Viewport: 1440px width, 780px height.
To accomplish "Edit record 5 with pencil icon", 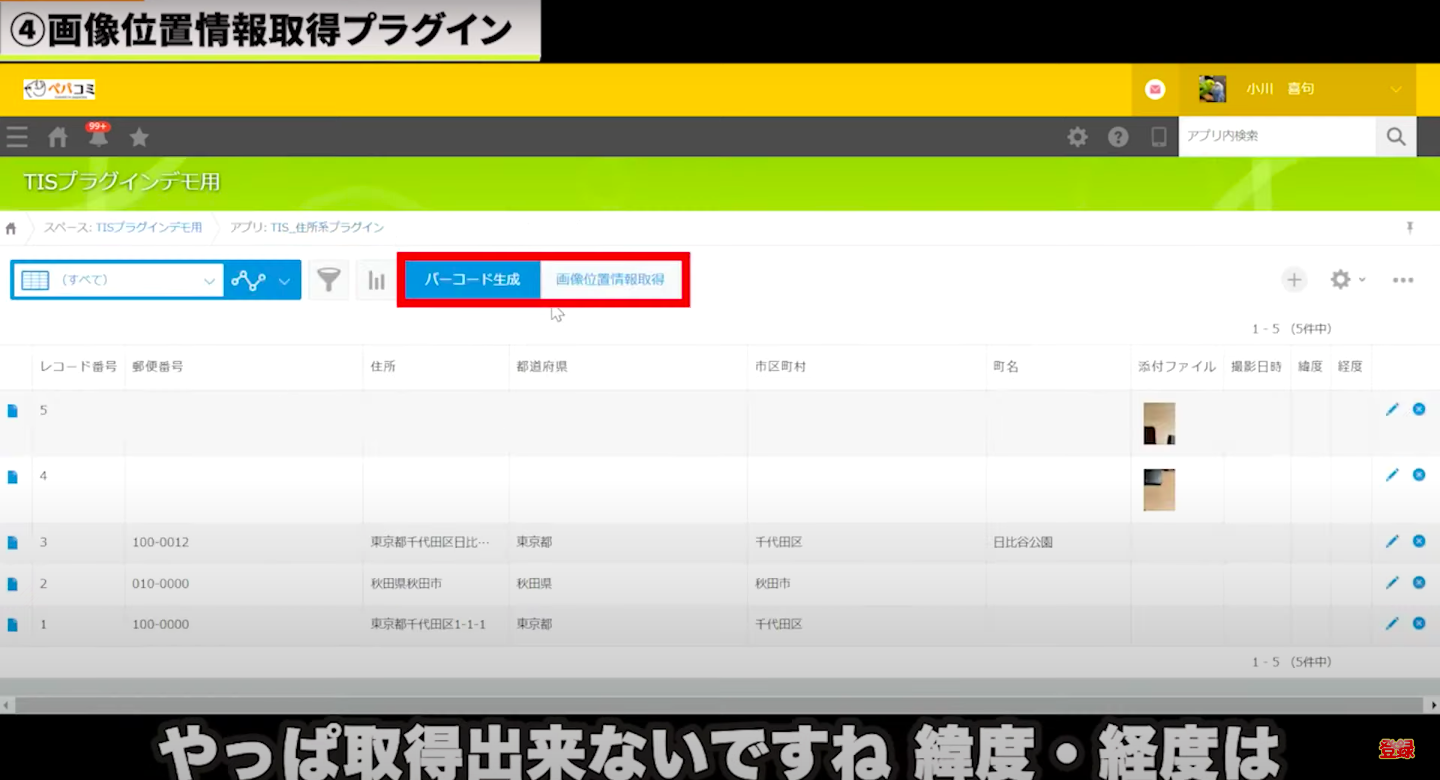I will pos(1392,409).
